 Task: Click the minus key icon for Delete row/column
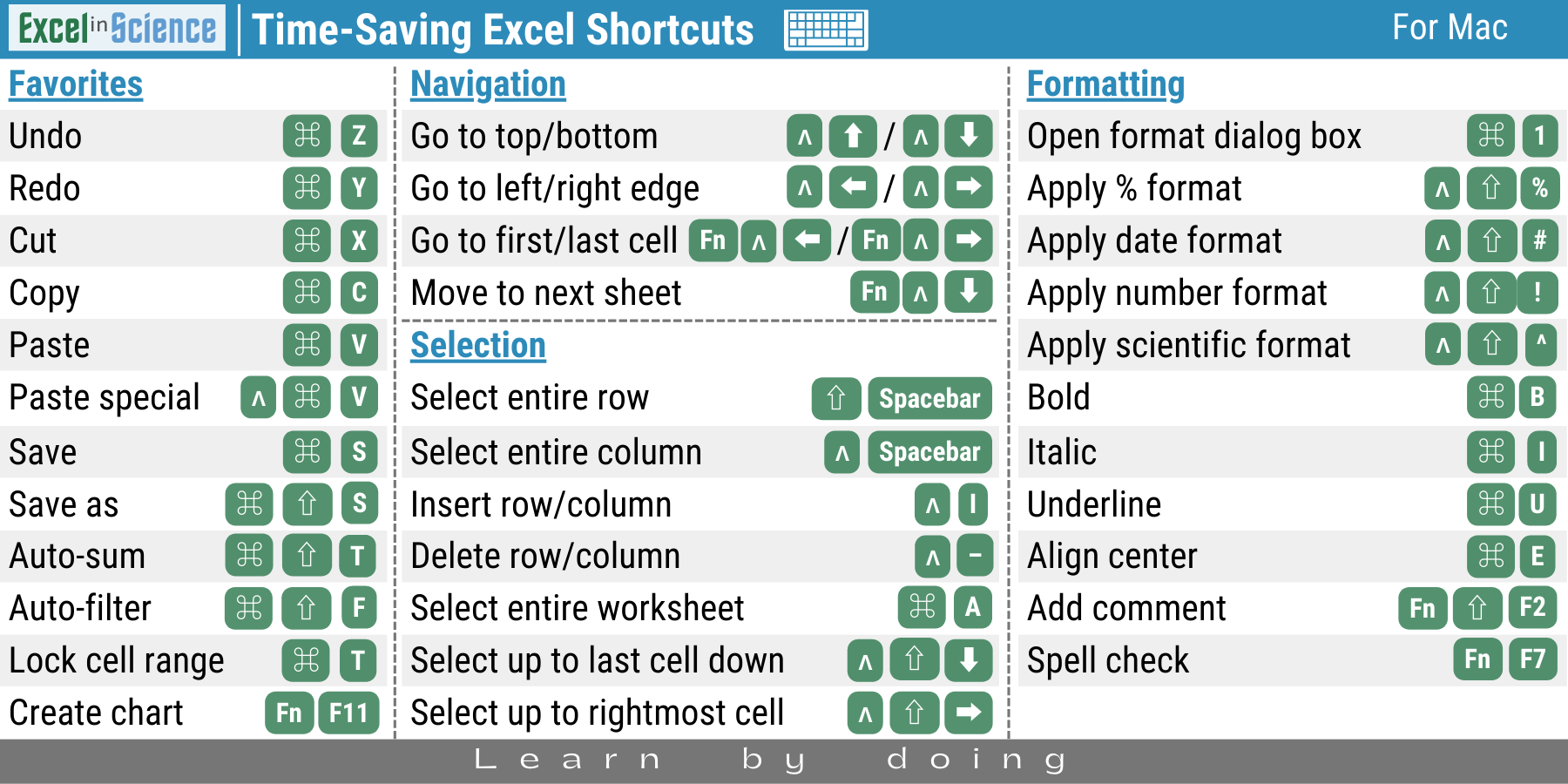(975, 556)
